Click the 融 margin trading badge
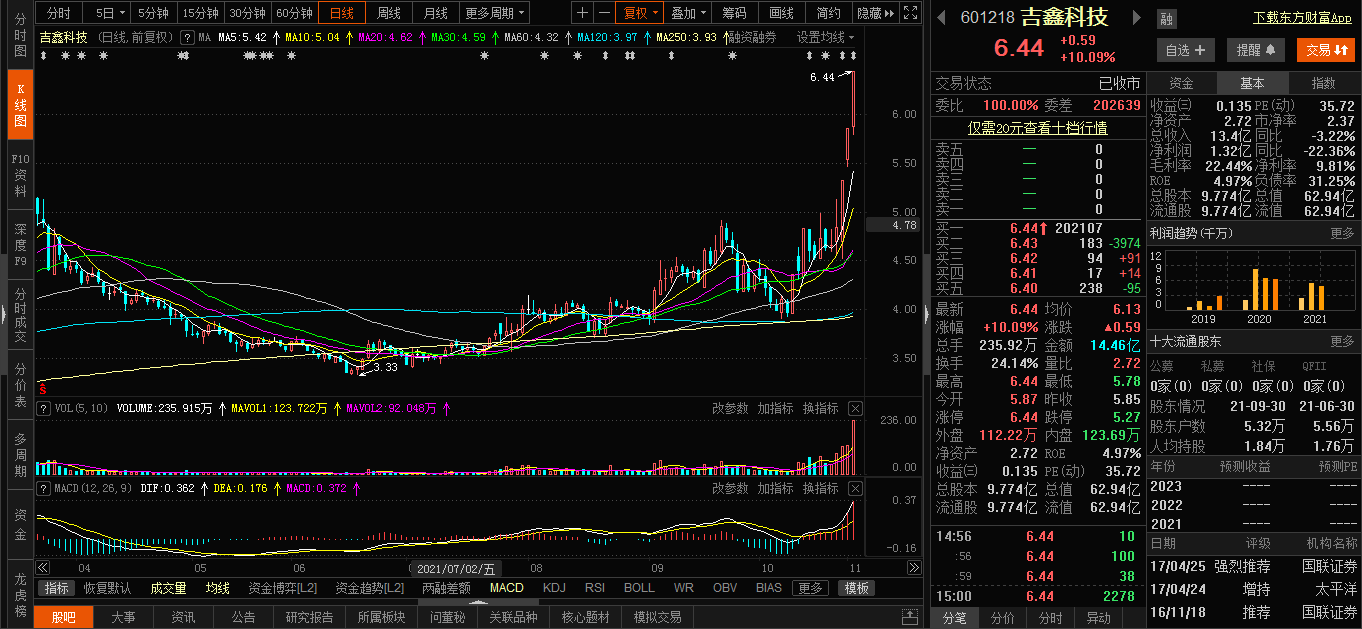 [1167, 19]
